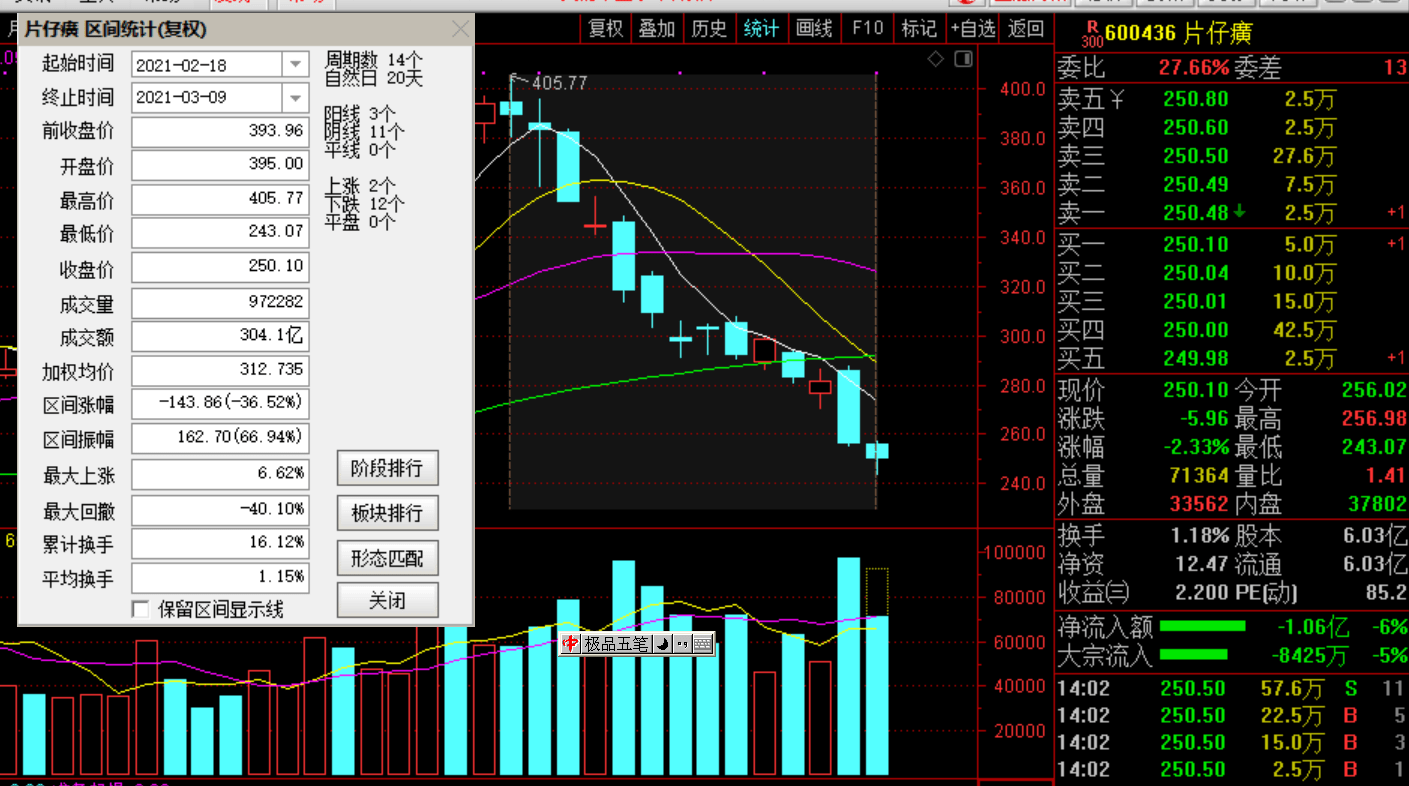1409x786 pixels.
Task: Click the 最大上涨 field showing 6.62%
Action: (x=220, y=474)
